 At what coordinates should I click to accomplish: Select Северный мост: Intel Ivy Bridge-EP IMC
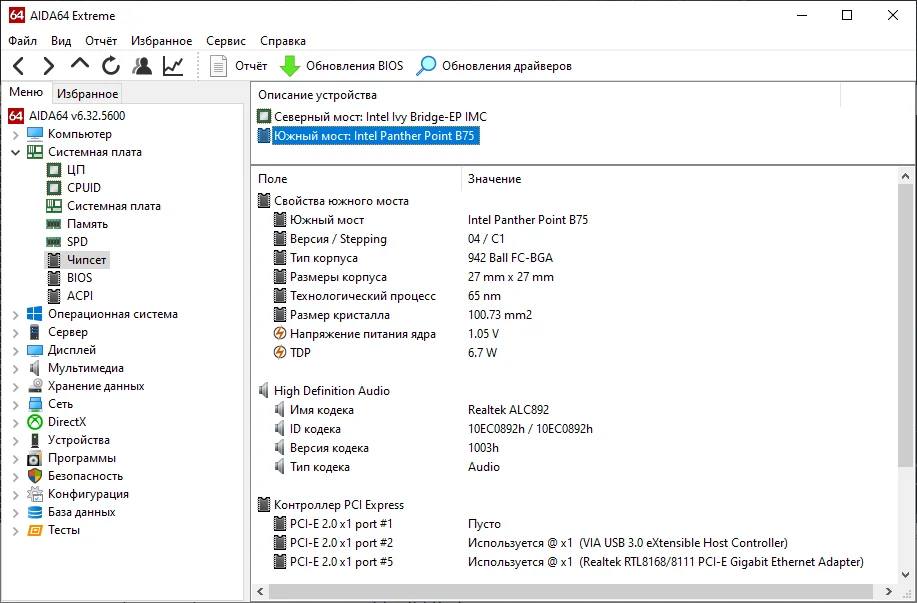point(380,117)
